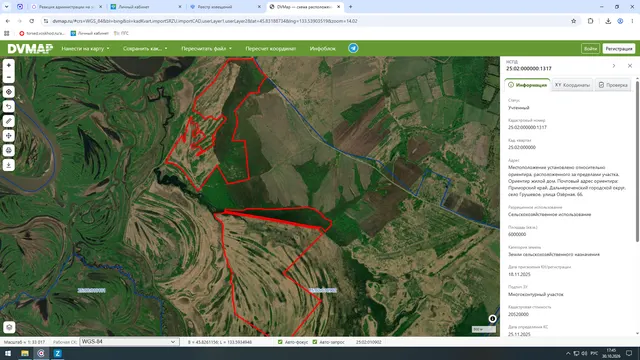Viewport: 640px width, 360px height.
Task: Click the info panel vertical scrollbar
Action: (x=637, y=161)
